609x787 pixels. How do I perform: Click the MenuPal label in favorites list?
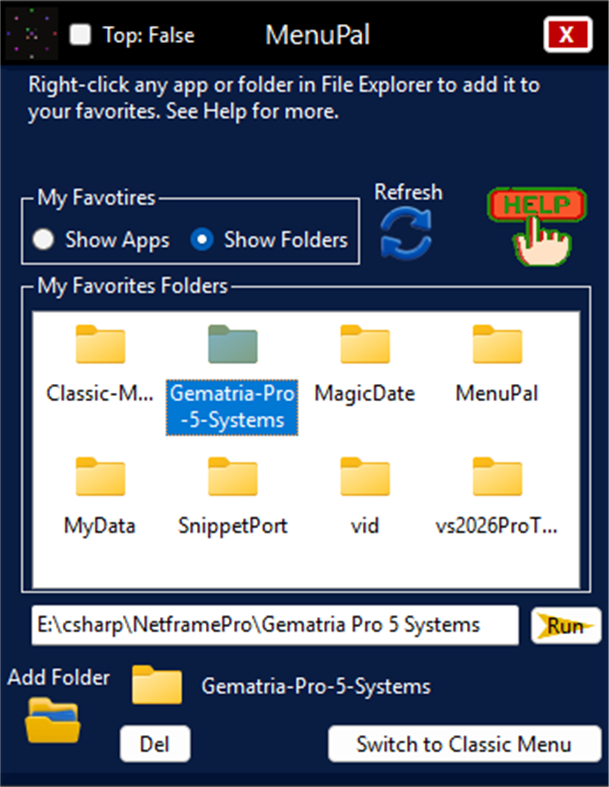pyautogui.click(x=497, y=394)
